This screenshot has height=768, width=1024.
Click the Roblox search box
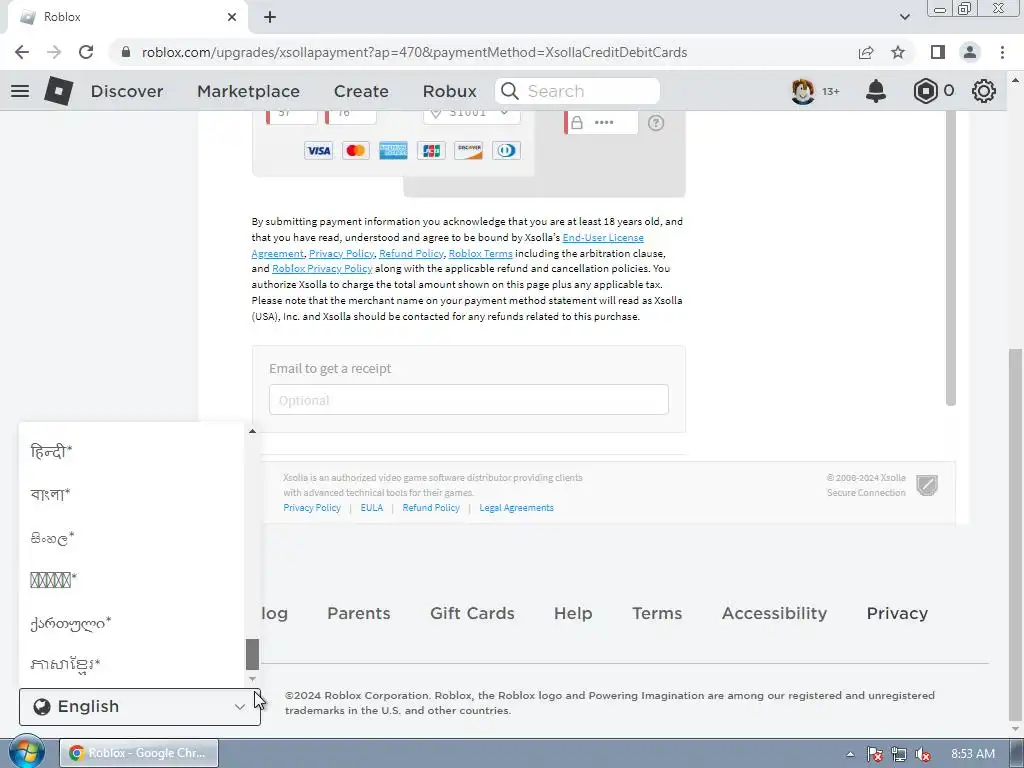coord(577,91)
